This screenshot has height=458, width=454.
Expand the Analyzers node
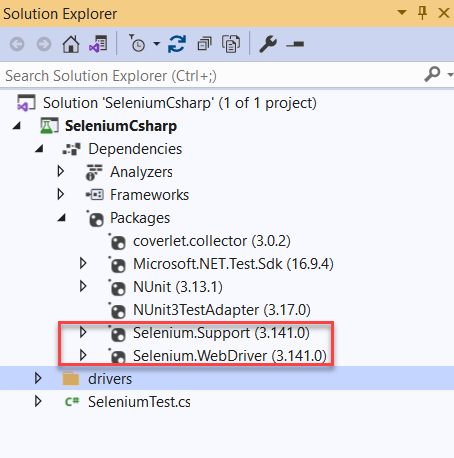(x=60, y=171)
